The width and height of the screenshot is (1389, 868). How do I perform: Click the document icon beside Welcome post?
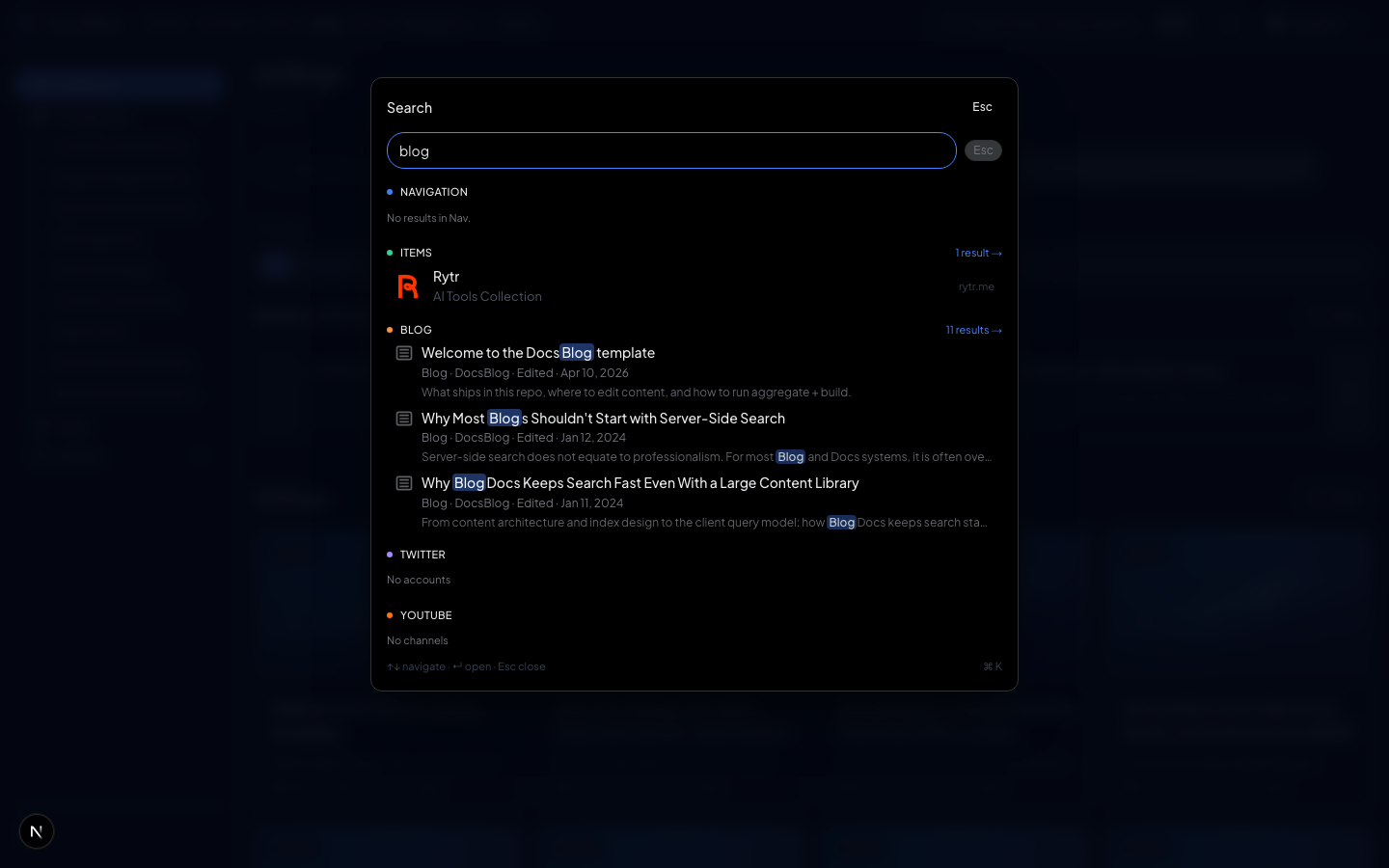(x=404, y=353)
